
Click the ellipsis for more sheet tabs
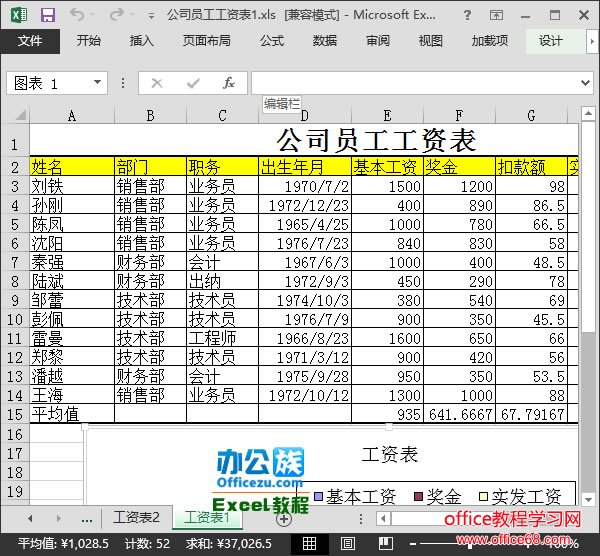click(x=87, y=518)
